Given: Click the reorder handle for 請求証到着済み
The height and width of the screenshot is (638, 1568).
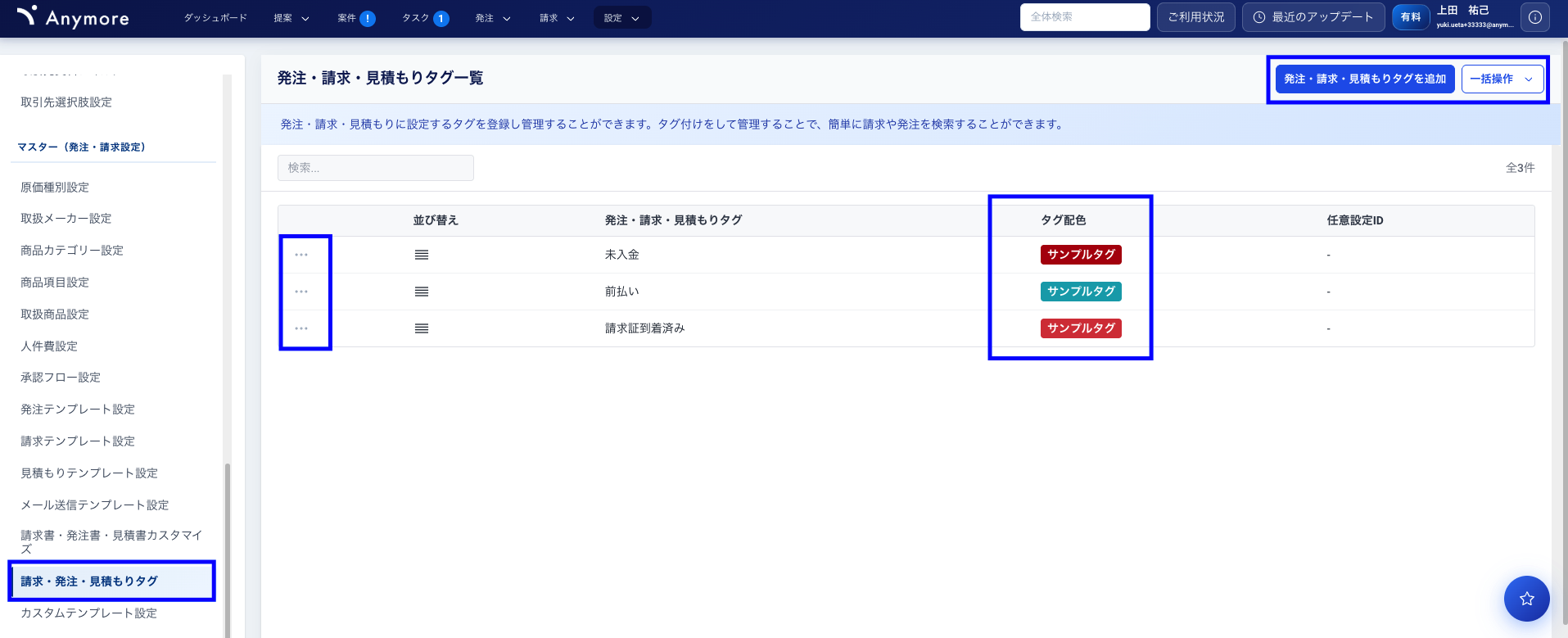Looking at the screenshot, I should tap(422, 328).
